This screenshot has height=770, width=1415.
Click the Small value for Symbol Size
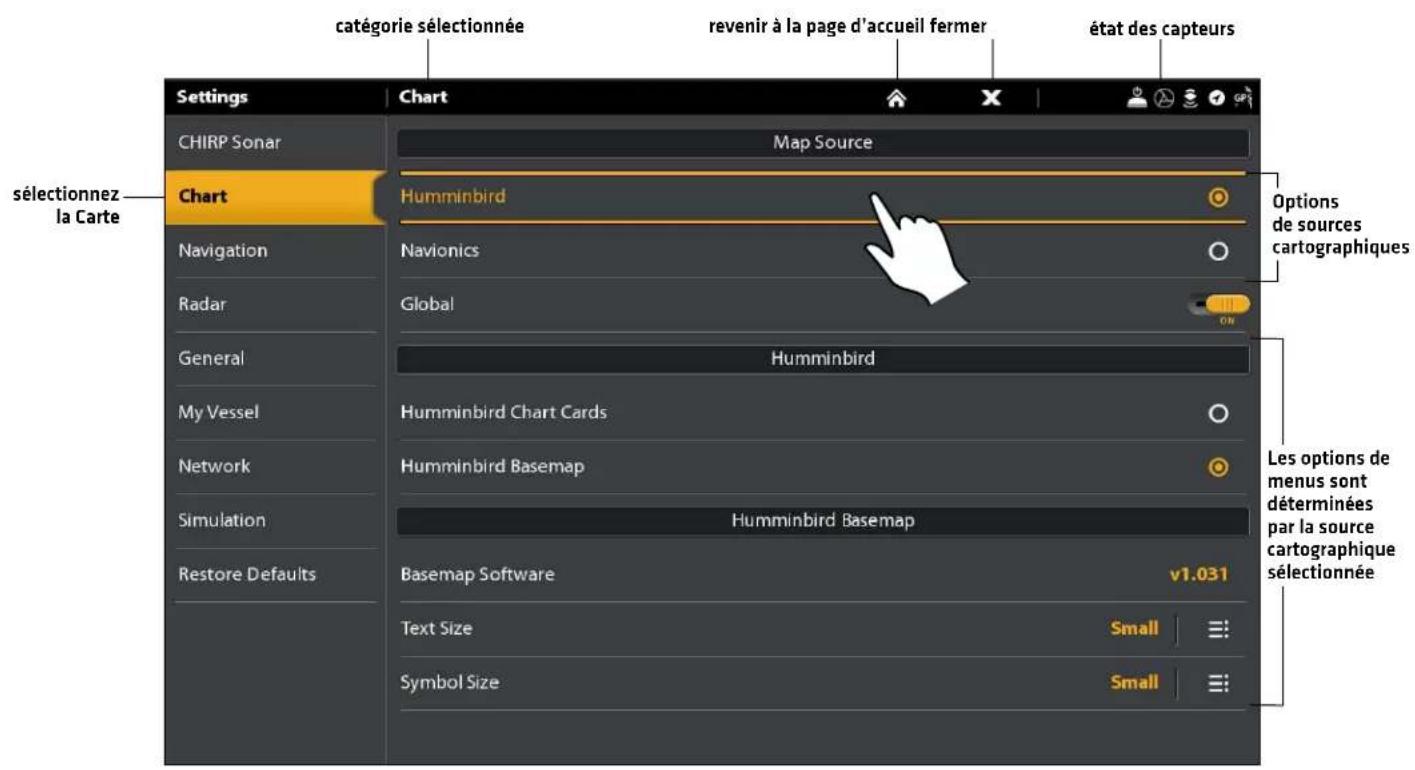[1134, 683]
